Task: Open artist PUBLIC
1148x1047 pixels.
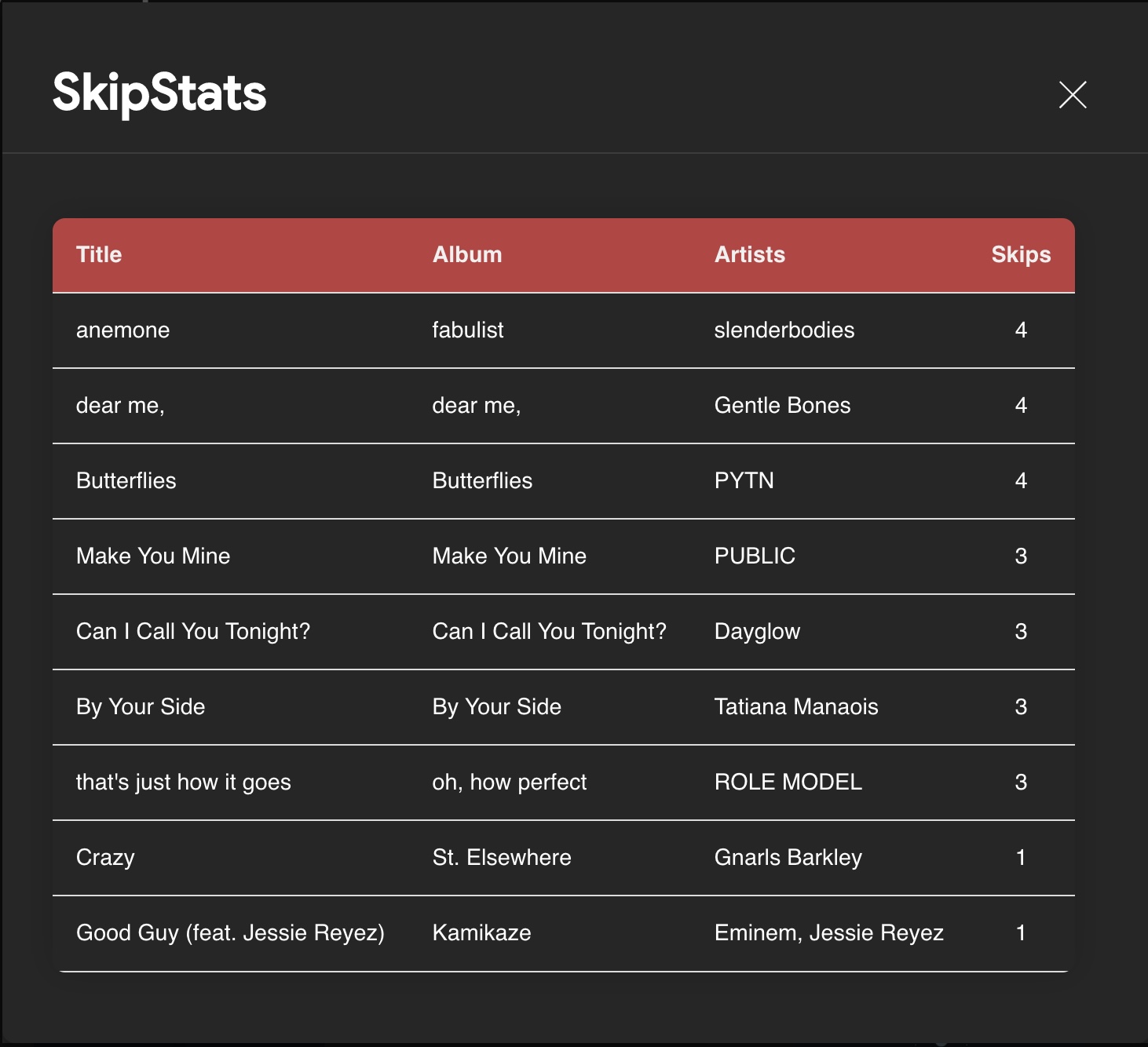Action: tap(755, 556)
